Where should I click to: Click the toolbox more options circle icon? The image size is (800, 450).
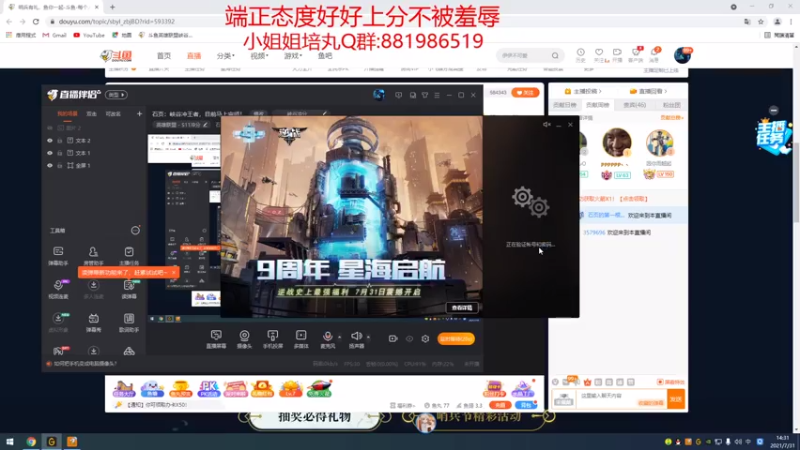pos(135,231)
